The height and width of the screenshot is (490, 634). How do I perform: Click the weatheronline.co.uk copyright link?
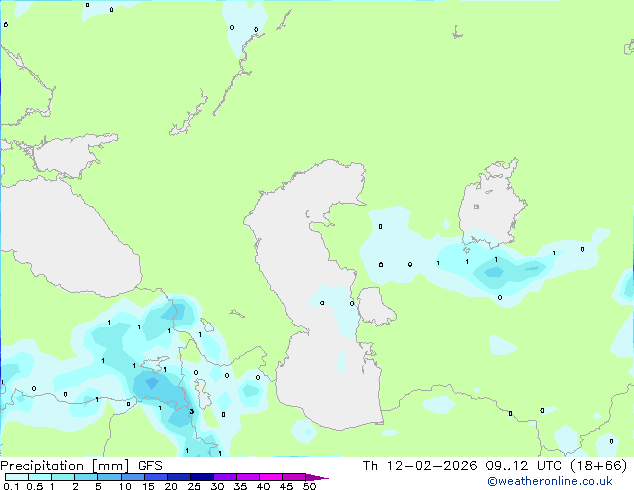click(550, 481)
